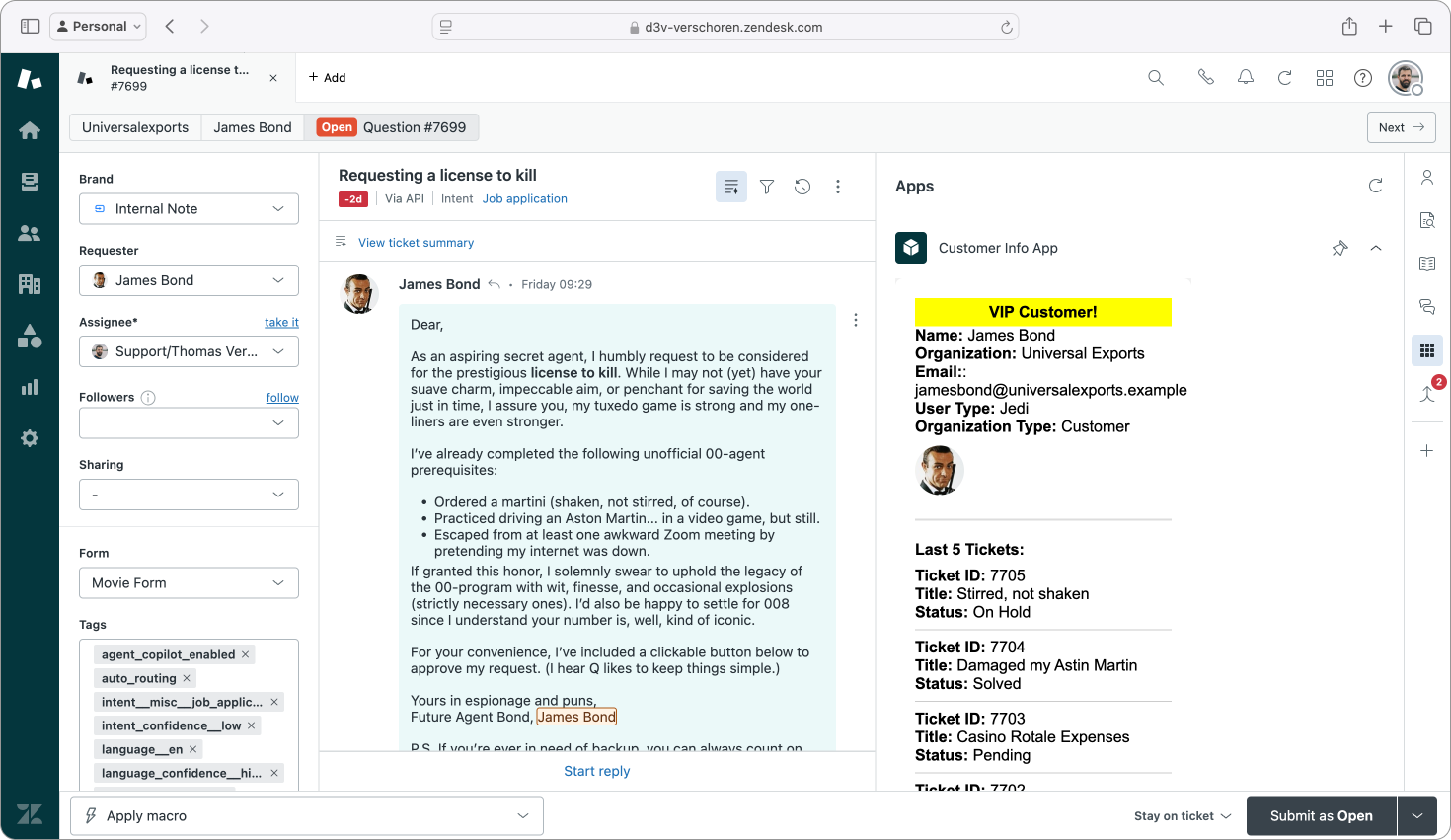Viewport: 1451px width, 840px height.
Task: Toggle conversation summary view icon
Action: (x=731, y=187)
